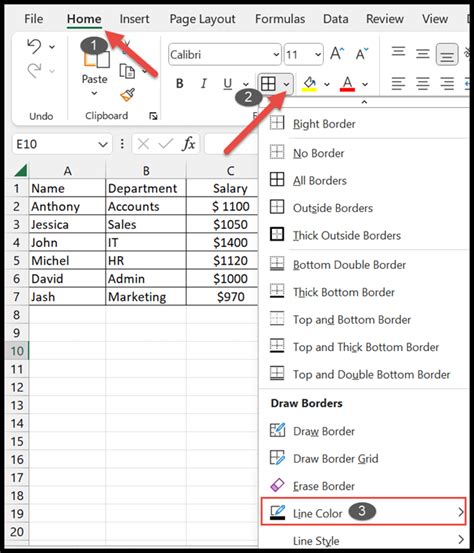Select the Format Painter brush icon

click(x=127, y=95)
